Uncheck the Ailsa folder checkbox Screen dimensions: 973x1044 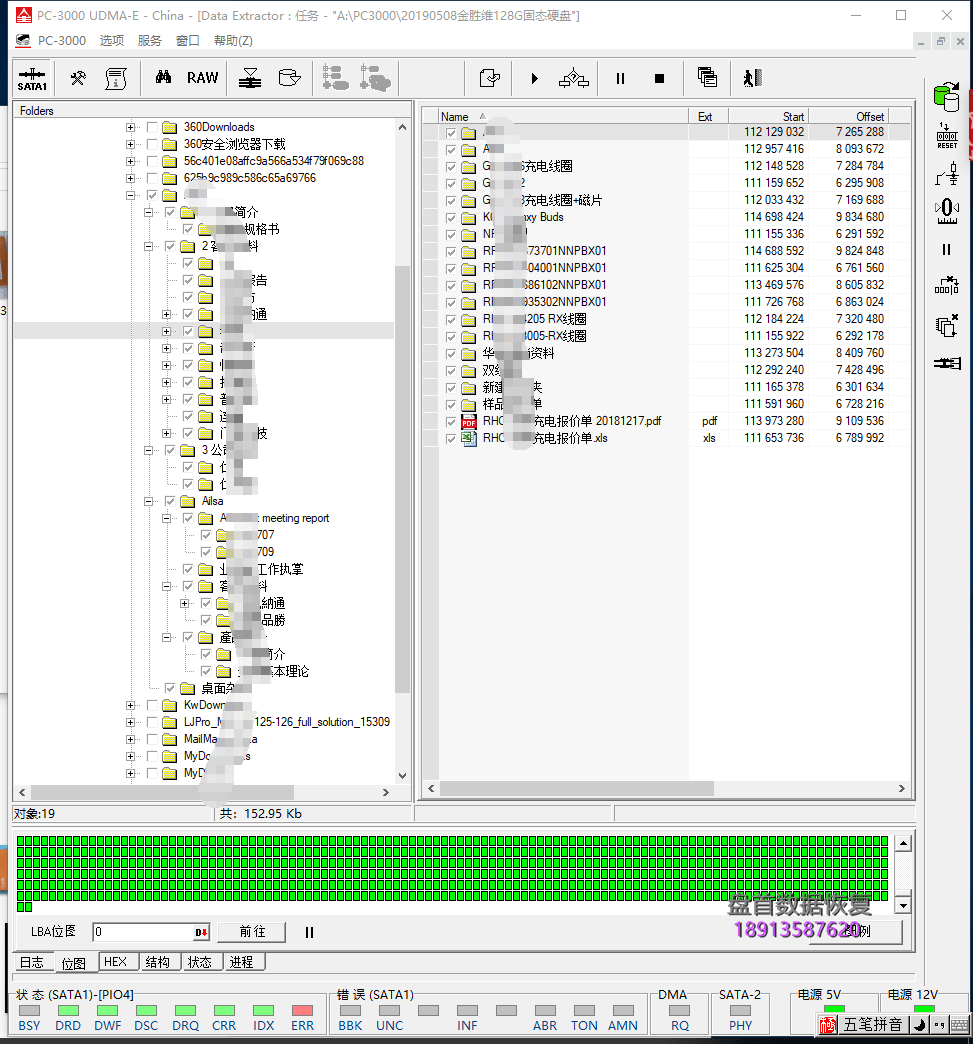click(x=170, y=501)
